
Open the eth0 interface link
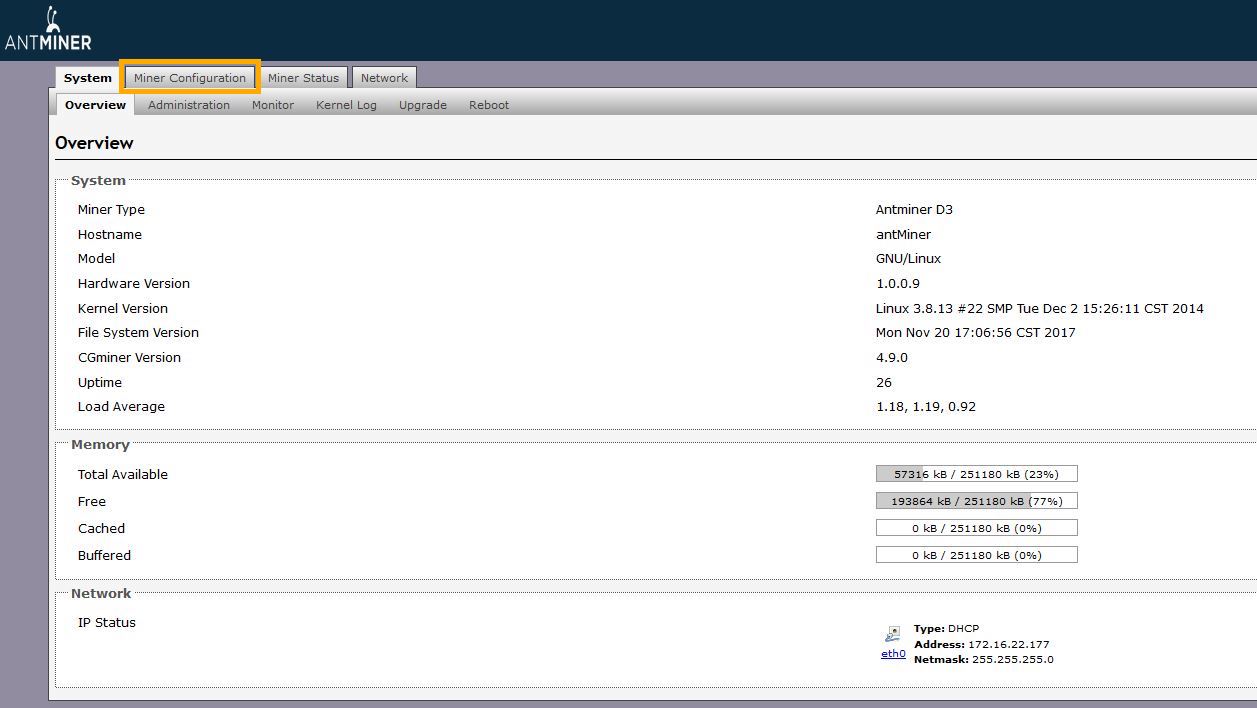coord(893,654)
